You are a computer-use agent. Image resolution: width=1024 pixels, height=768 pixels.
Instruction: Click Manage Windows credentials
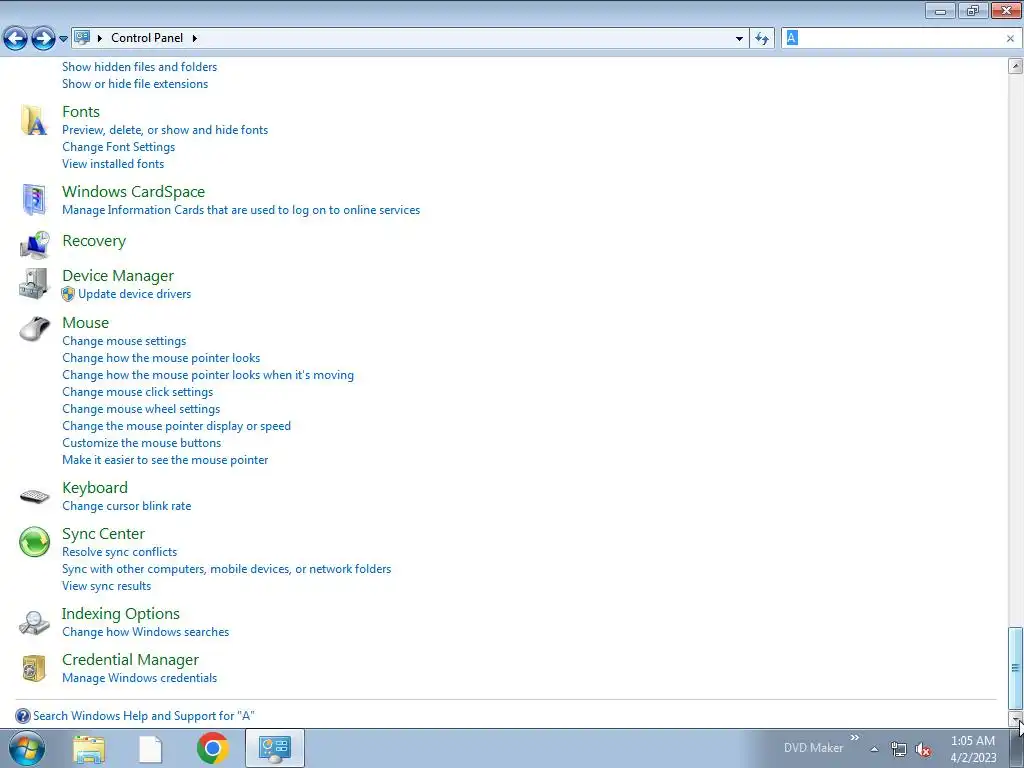point(140,678)
